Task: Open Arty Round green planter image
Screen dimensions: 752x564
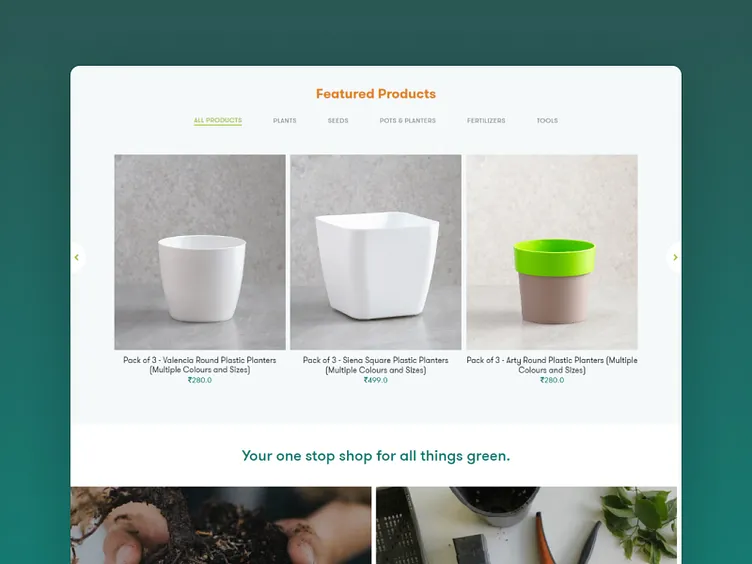Action: [x=552, y=252]
